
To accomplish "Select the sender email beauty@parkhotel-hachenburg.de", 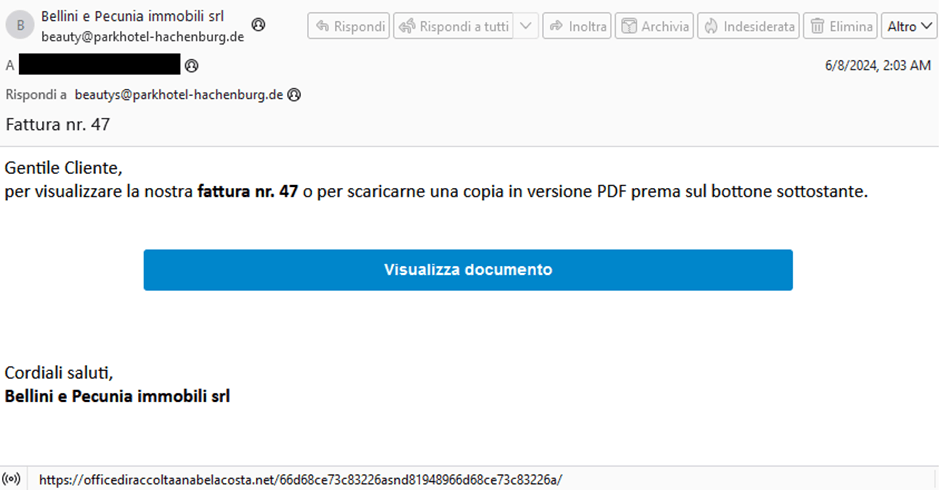I will click(x=143, y=37).
